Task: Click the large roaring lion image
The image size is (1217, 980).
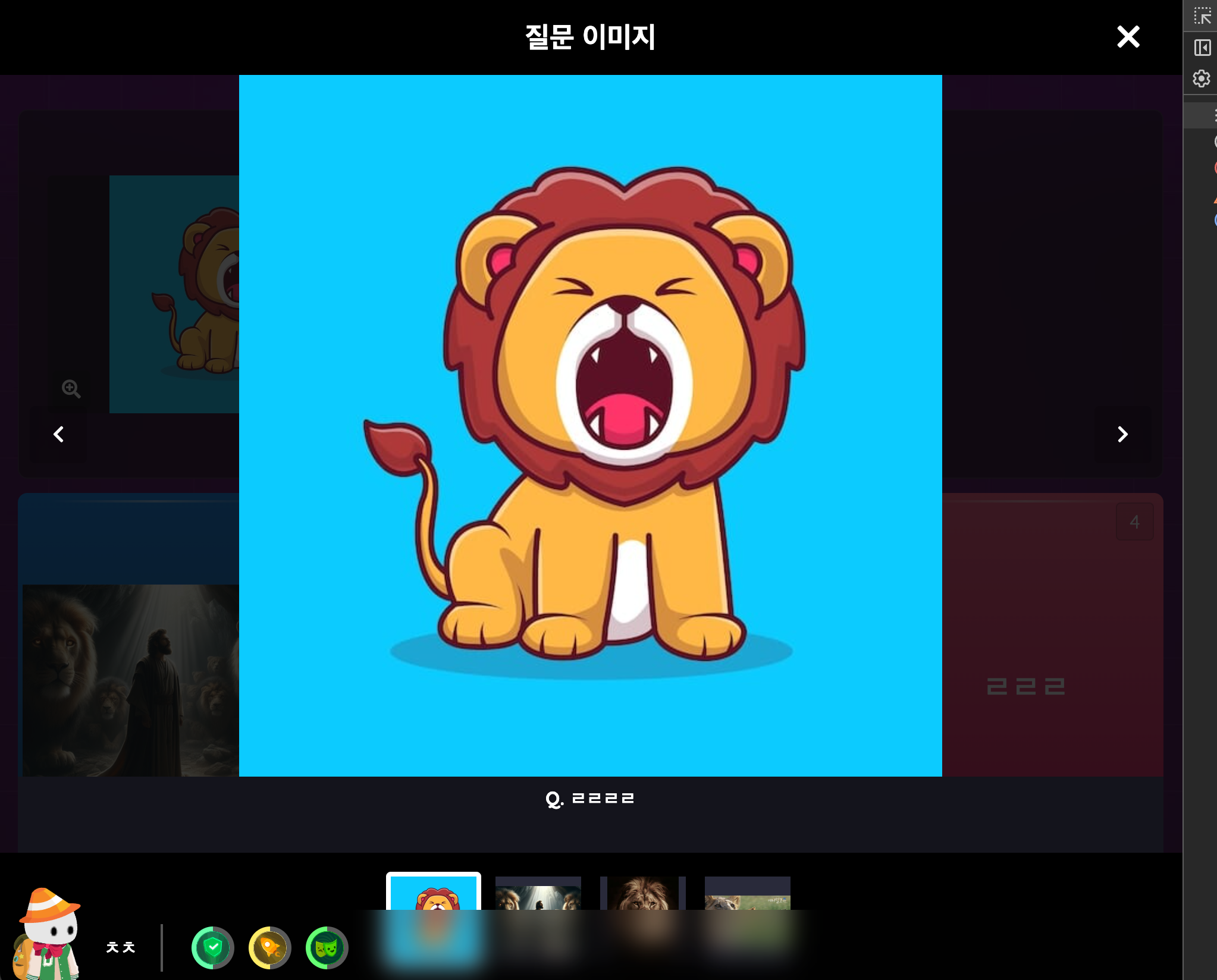Action: point(591,426)
